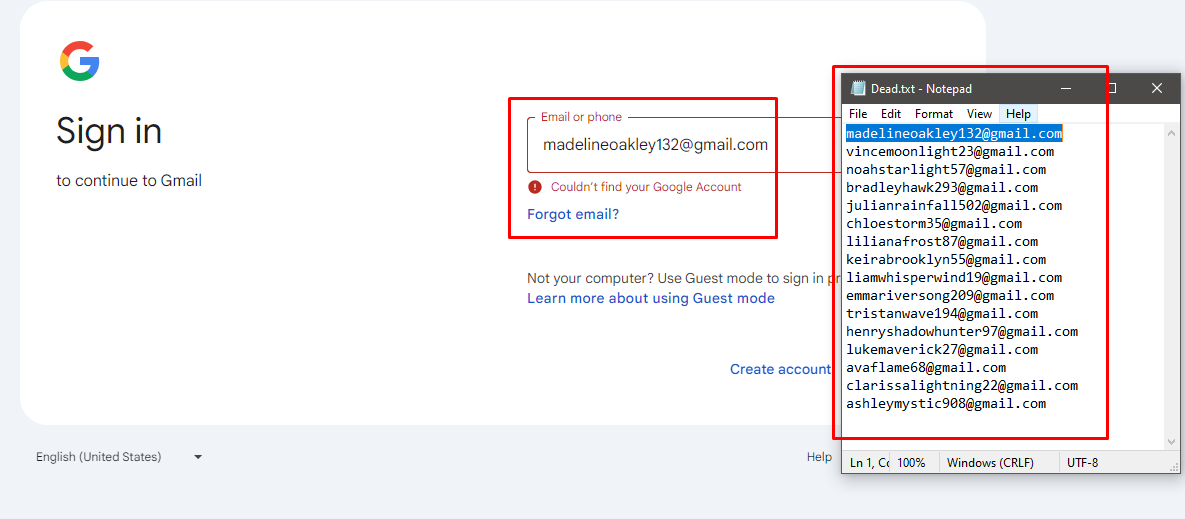Close the Dead.txt Notepad window
The height and width of the screenshot is (519, 1185).
pyautogui.click(x=1156, y=88)
